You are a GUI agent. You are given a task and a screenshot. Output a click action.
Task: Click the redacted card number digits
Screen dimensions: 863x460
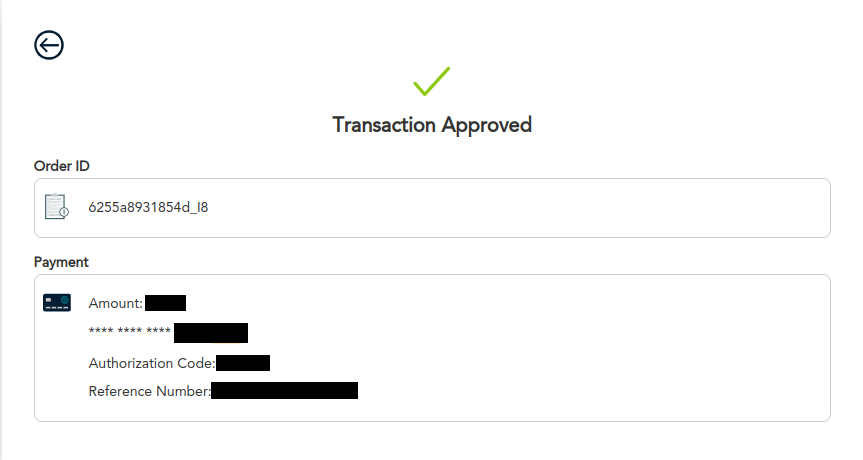210,333
